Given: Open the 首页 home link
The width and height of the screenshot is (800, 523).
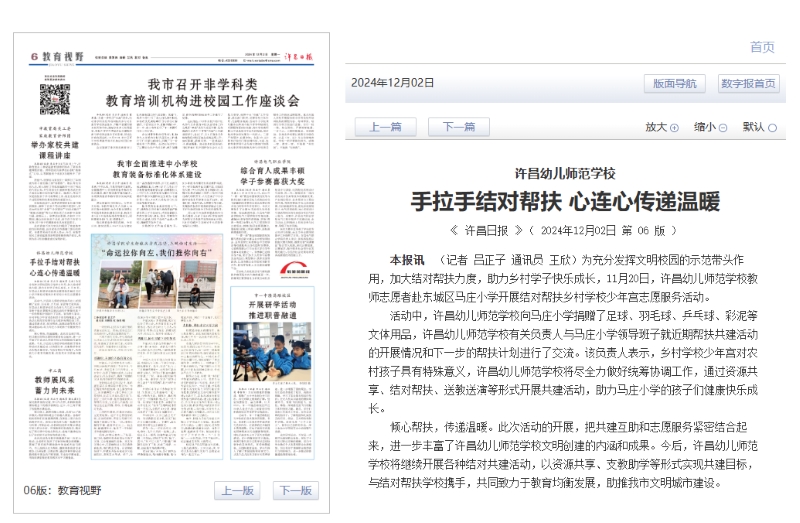Looking at the screenshot, I should click(x=761, y=47).
